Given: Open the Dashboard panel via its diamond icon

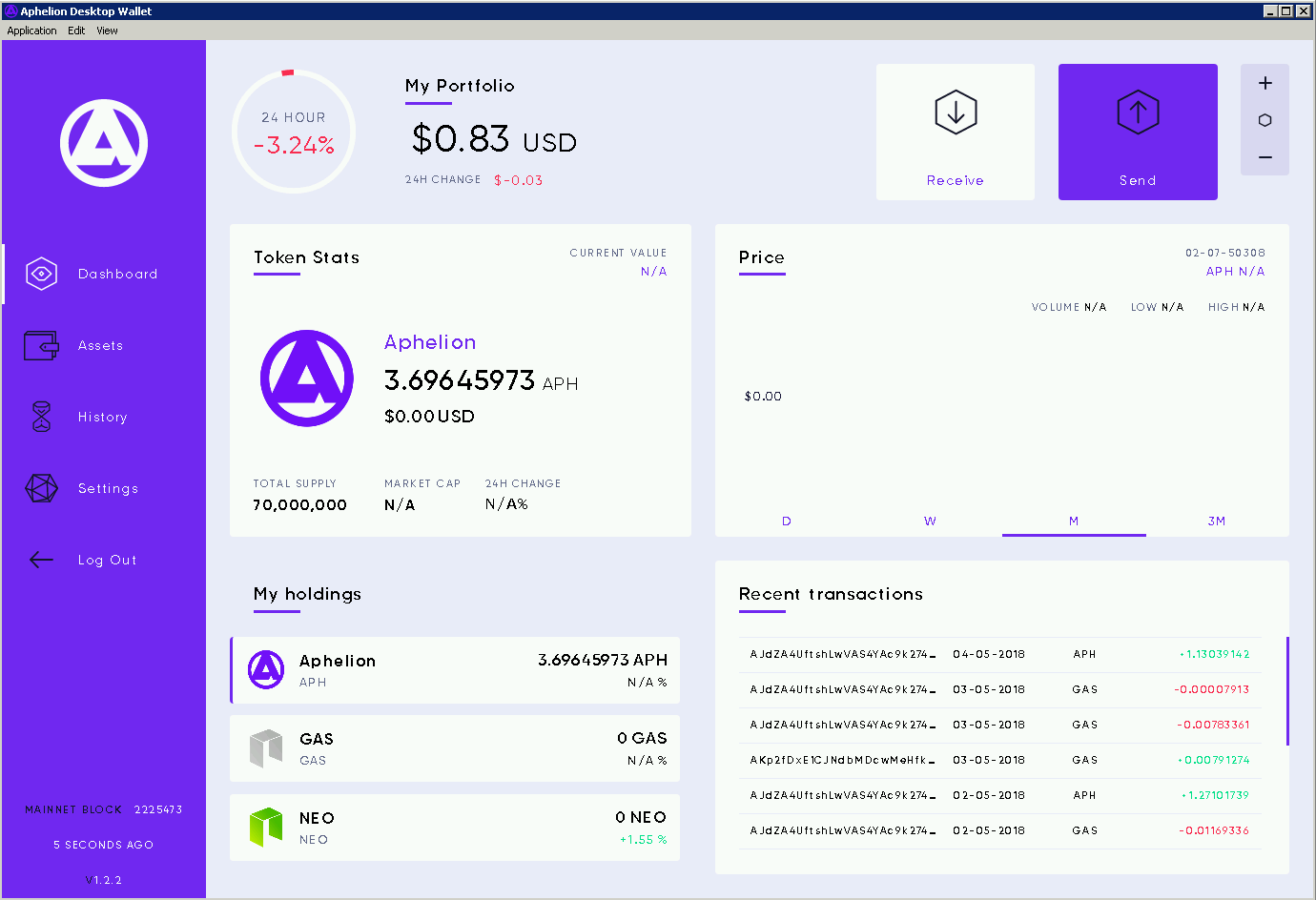Looking at the screenshot, I should click(x=41, y=274).
